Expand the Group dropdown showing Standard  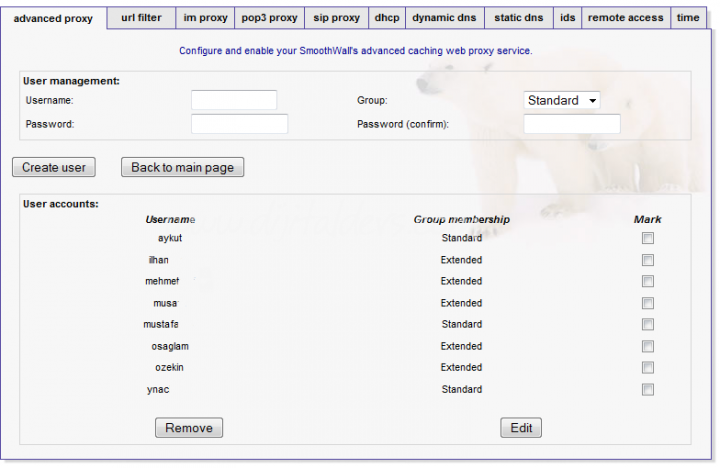[562, 101]
